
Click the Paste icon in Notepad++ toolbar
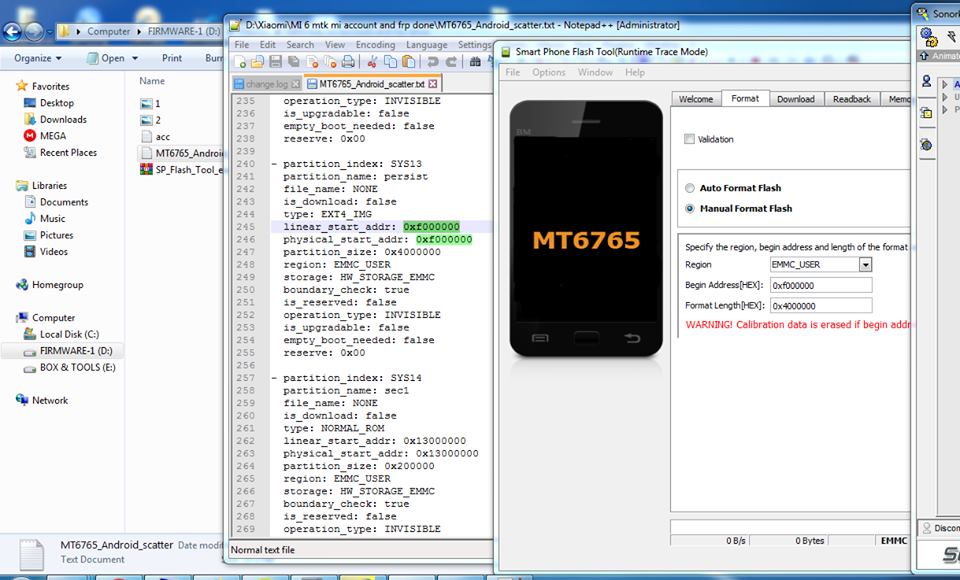pyautogui.click(x=408, y=61)
